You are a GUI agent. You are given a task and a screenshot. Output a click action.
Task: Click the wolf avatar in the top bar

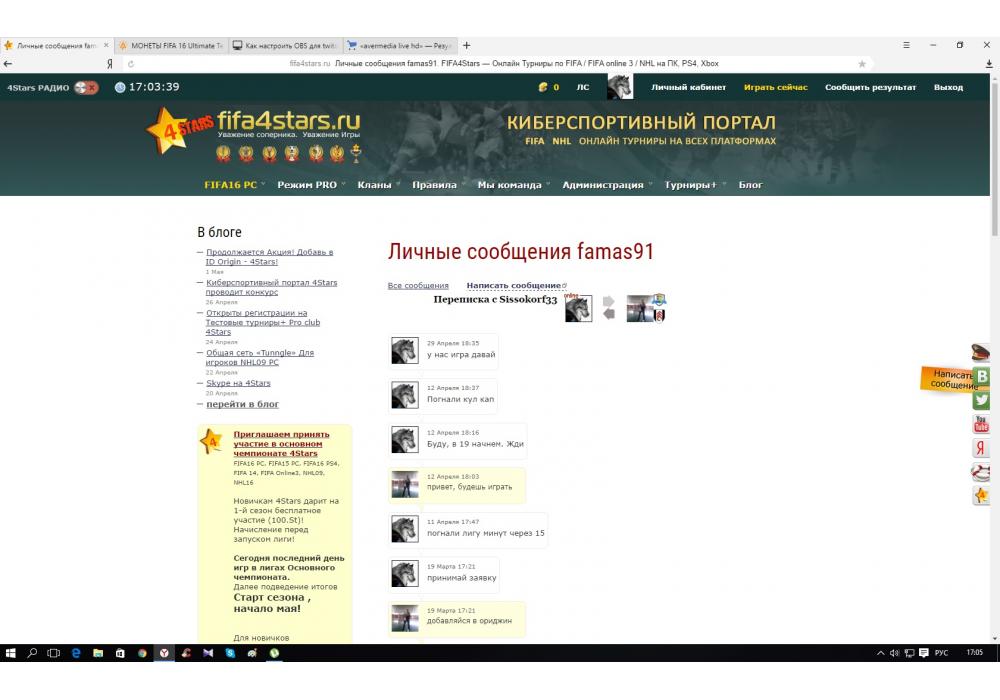point(620,87)
